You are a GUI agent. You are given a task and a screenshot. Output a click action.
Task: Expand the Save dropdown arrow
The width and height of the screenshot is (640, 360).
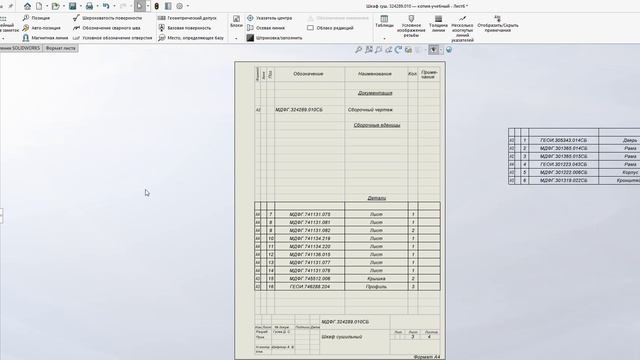(x=80, y=6)
